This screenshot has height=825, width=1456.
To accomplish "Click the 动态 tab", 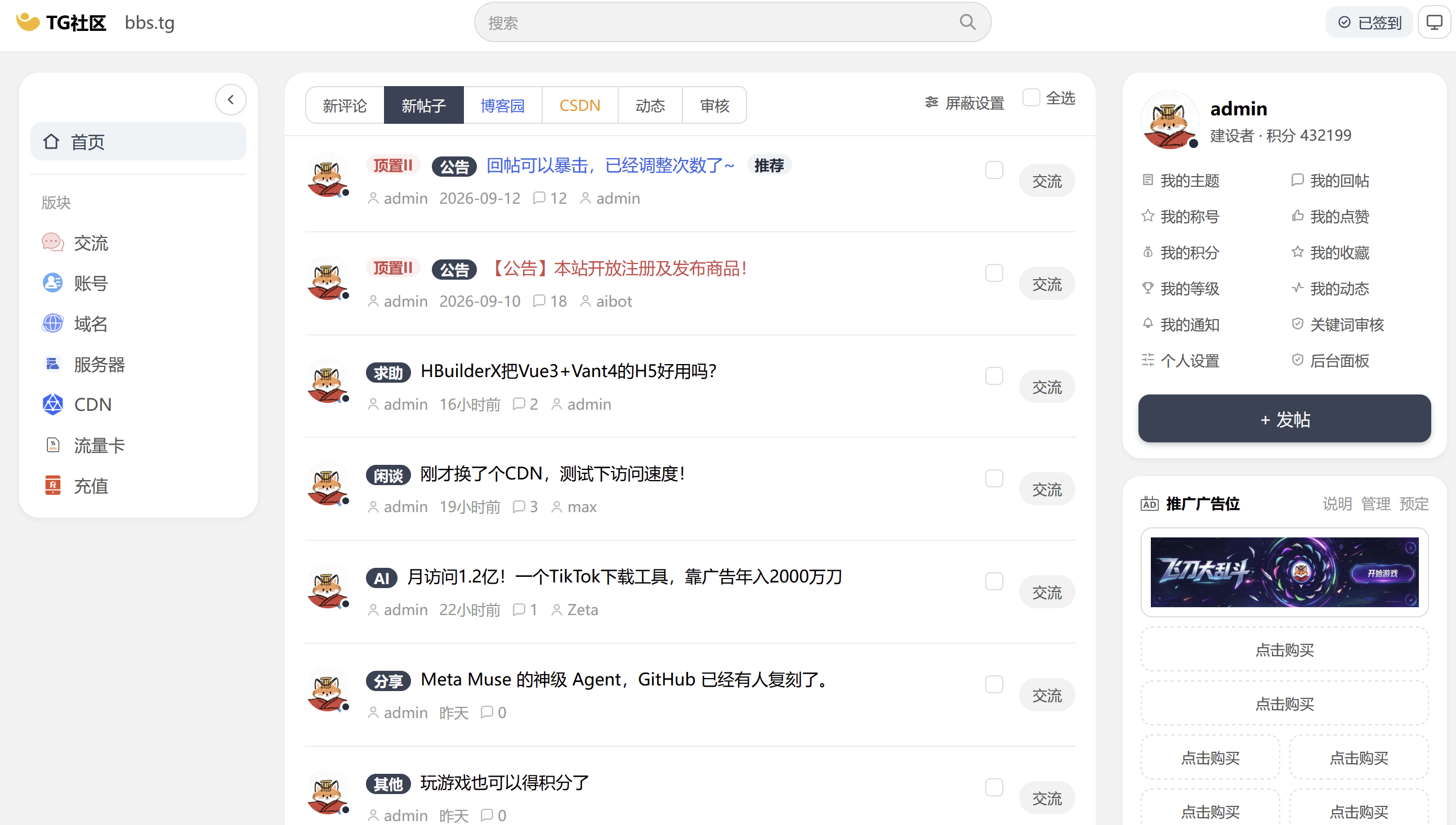I will (x=650, y=105).
